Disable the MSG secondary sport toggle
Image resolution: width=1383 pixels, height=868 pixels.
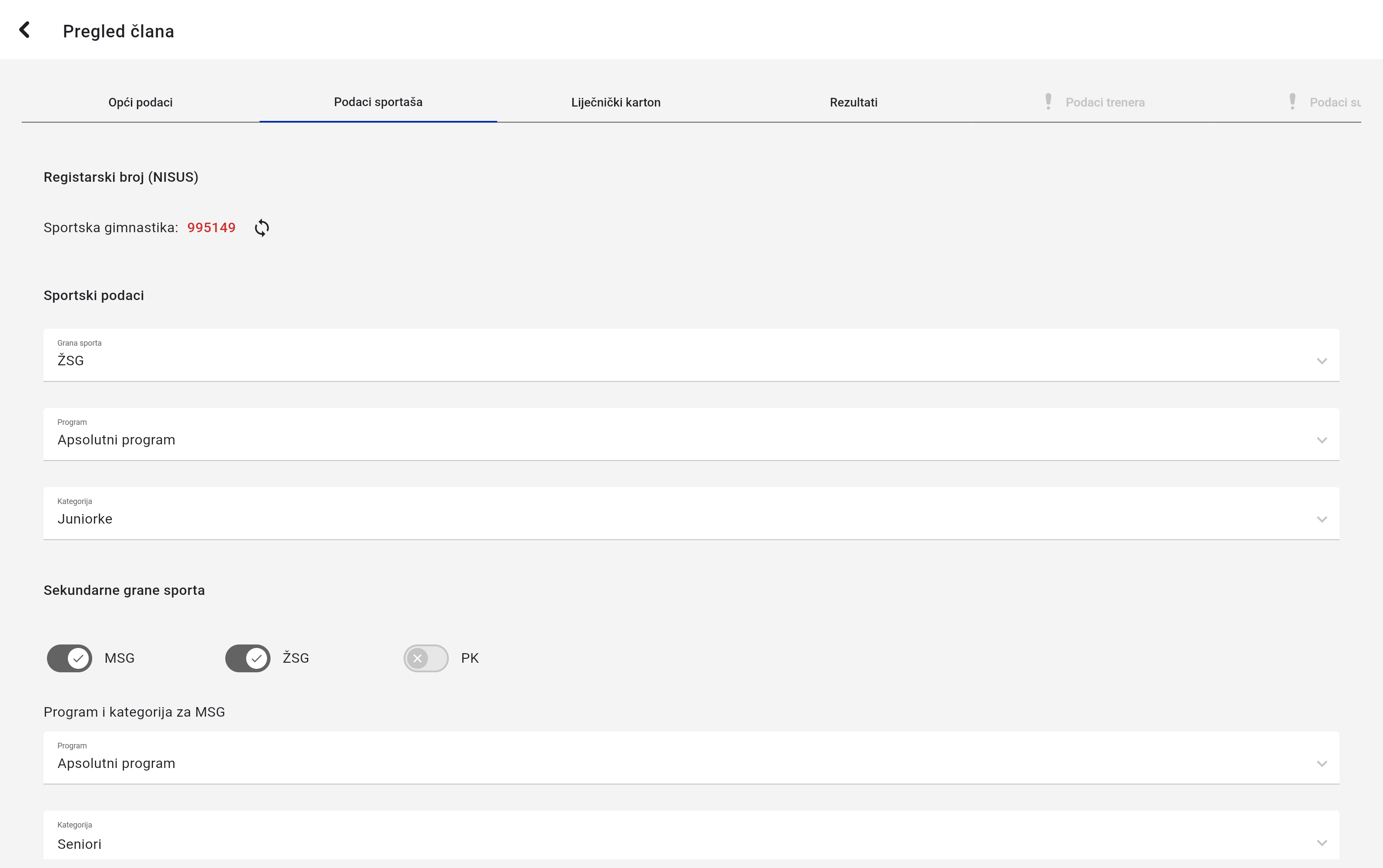(x=70, y=658)
